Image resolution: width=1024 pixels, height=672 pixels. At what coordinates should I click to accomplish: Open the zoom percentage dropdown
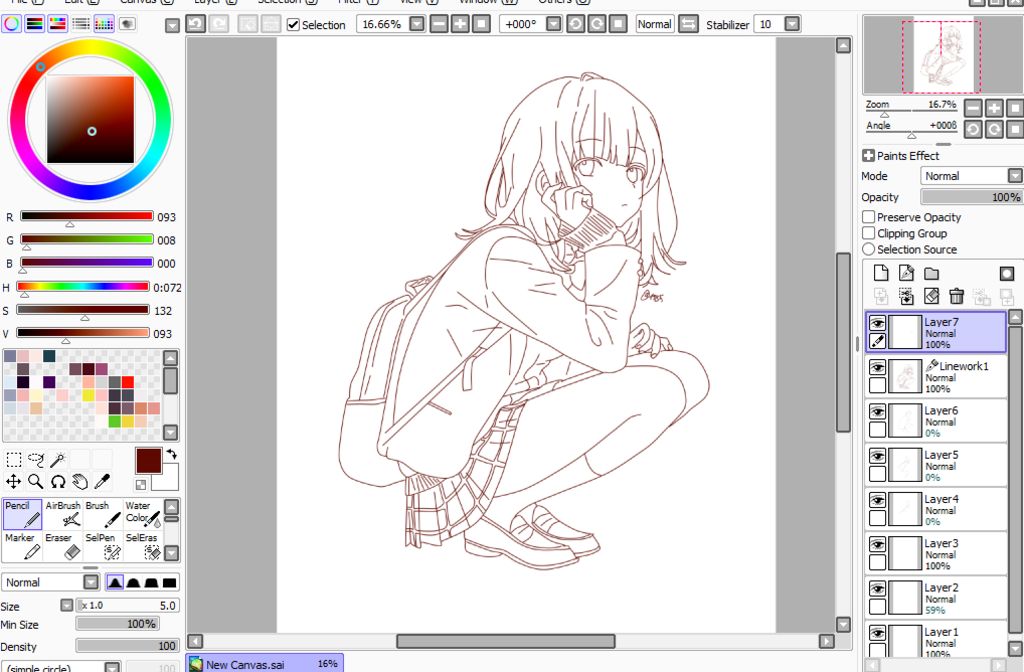click(417, 24)
